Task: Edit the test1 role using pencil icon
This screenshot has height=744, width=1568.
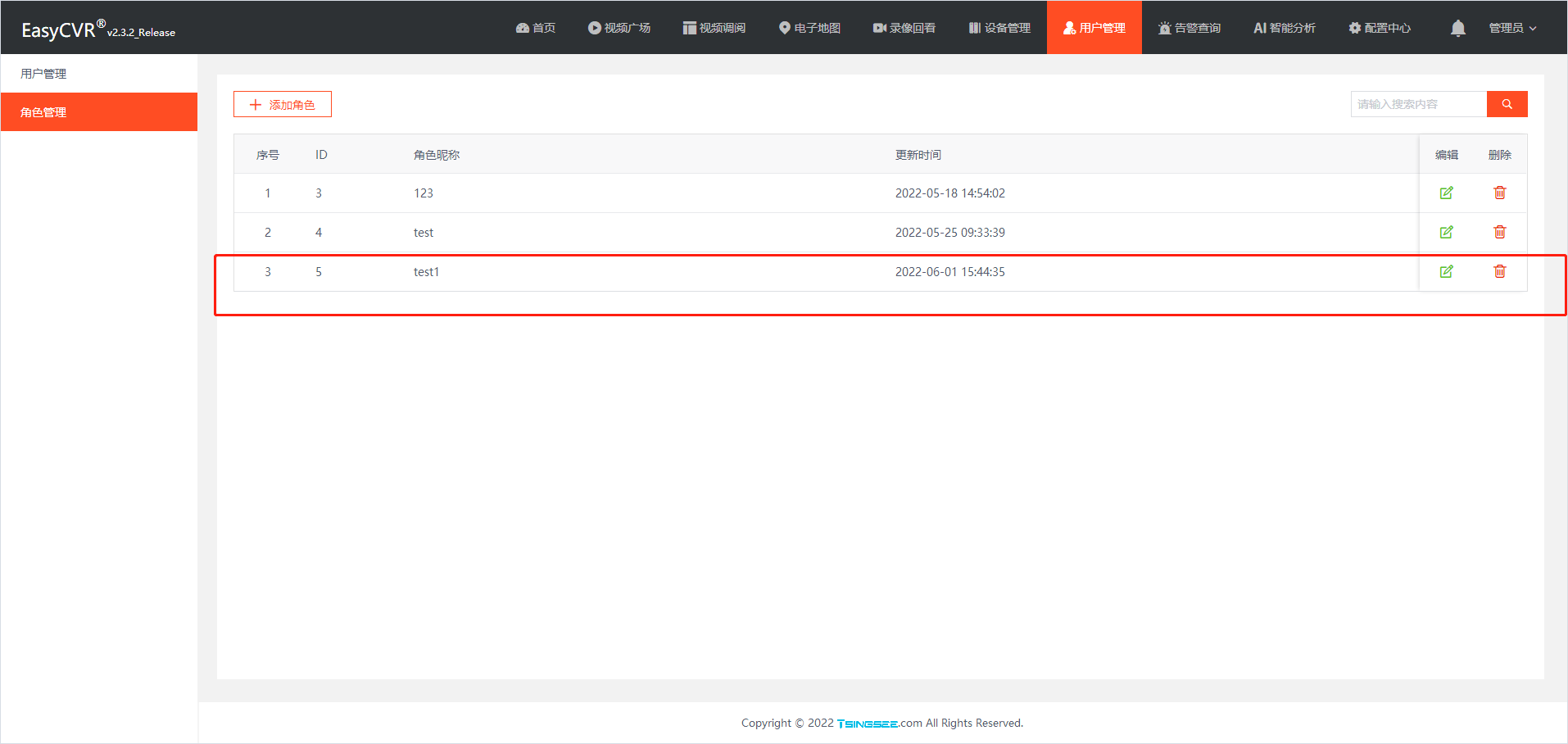Action: click(x=1446, y=271)
